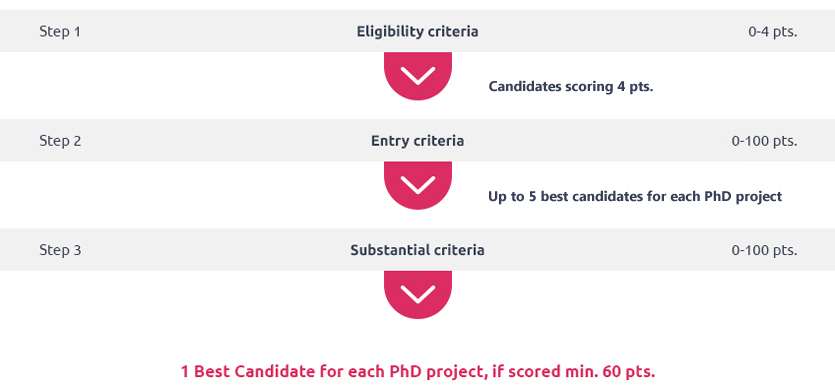Click the Substantial criteria 0-100 pts. label
The image size is (835, 387).
(x=764, y=250)
